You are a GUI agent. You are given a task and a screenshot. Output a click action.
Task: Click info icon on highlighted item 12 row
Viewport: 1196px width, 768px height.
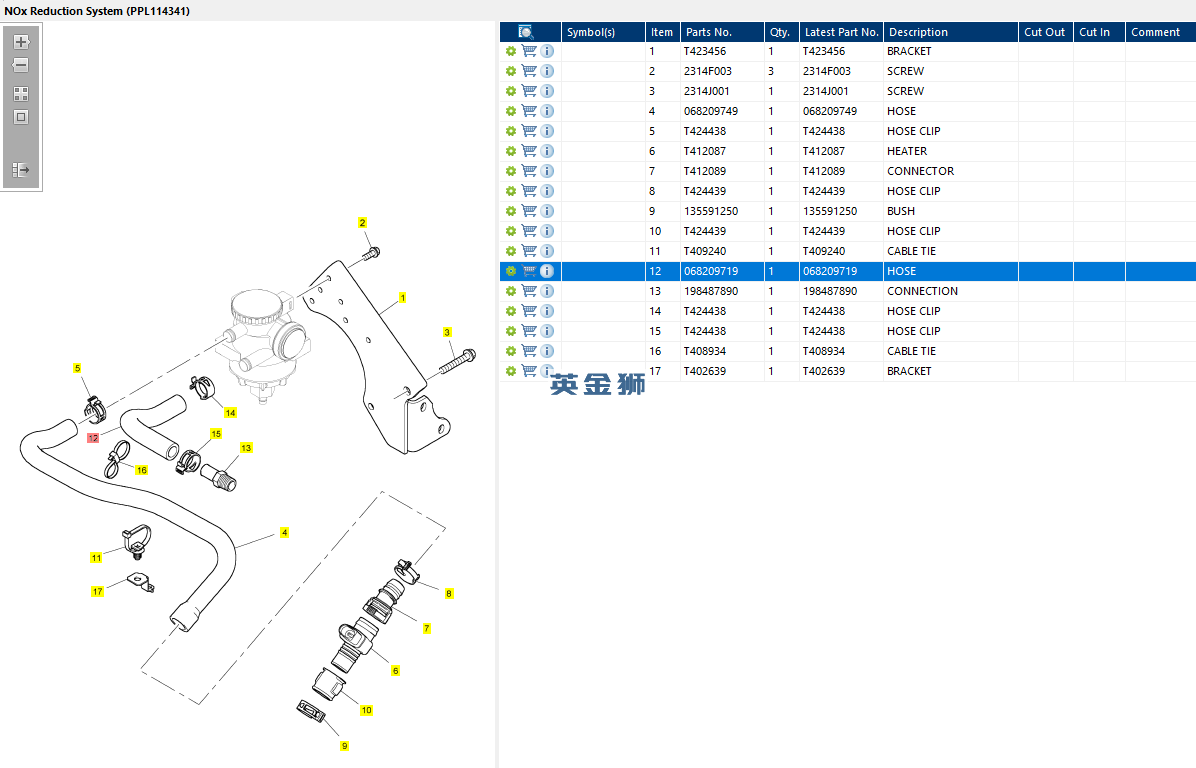pyautogui.click(x=547, y=271)
